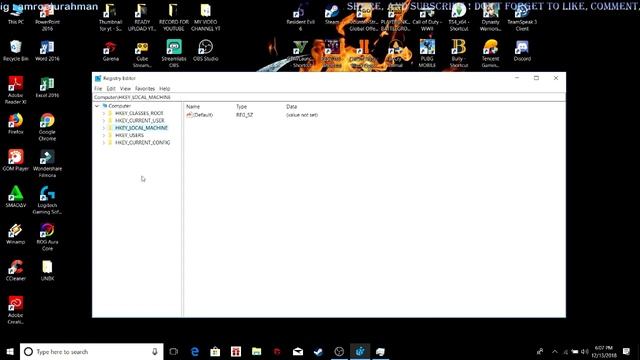Click the Type column header

[x=242, y=107]
